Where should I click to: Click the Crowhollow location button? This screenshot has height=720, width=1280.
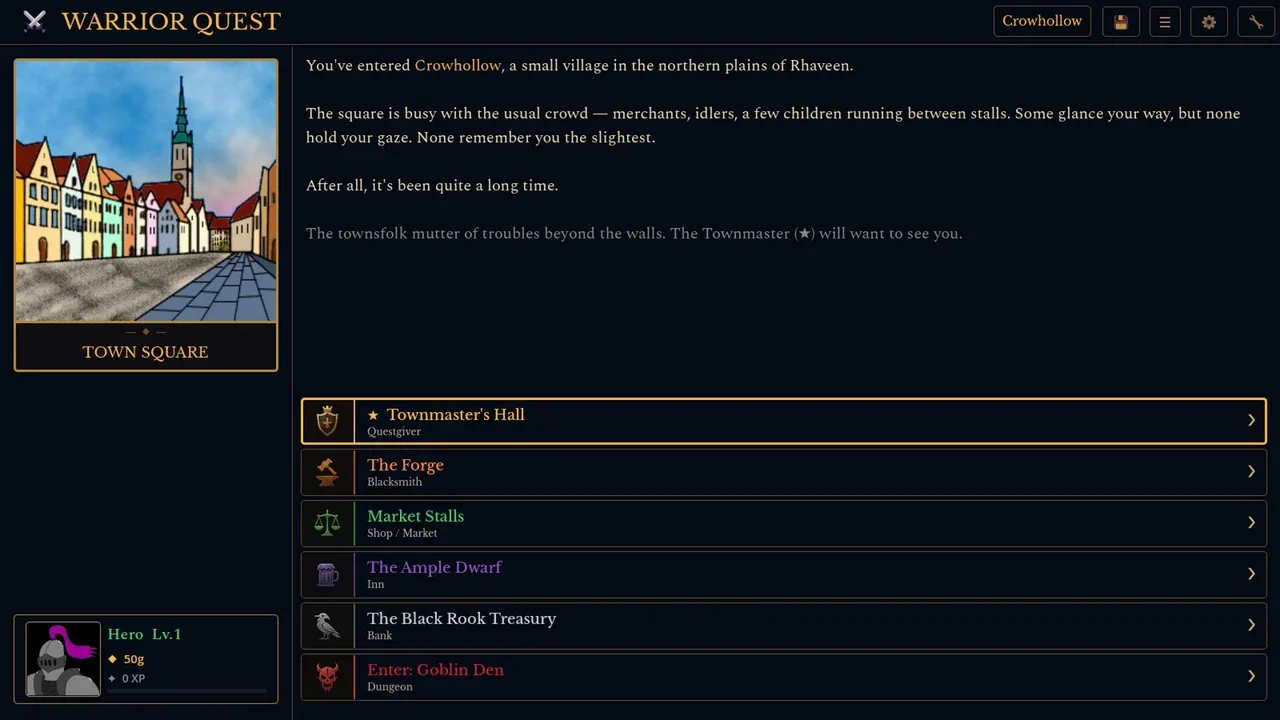(x=1042, y=22)
